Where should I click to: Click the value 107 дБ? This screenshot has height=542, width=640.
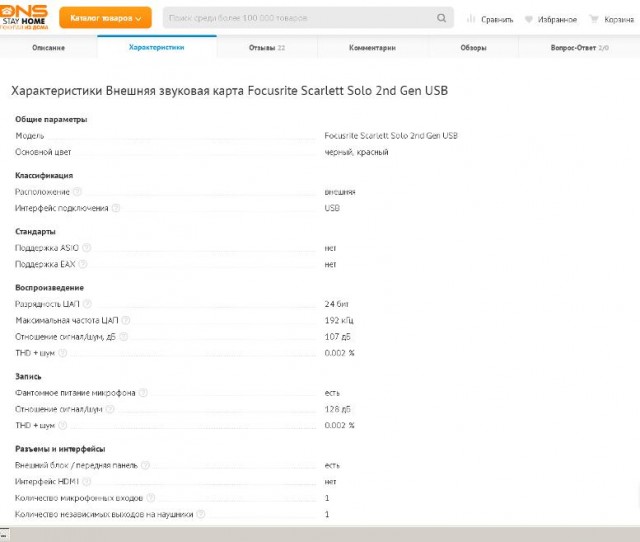(338, 336)
